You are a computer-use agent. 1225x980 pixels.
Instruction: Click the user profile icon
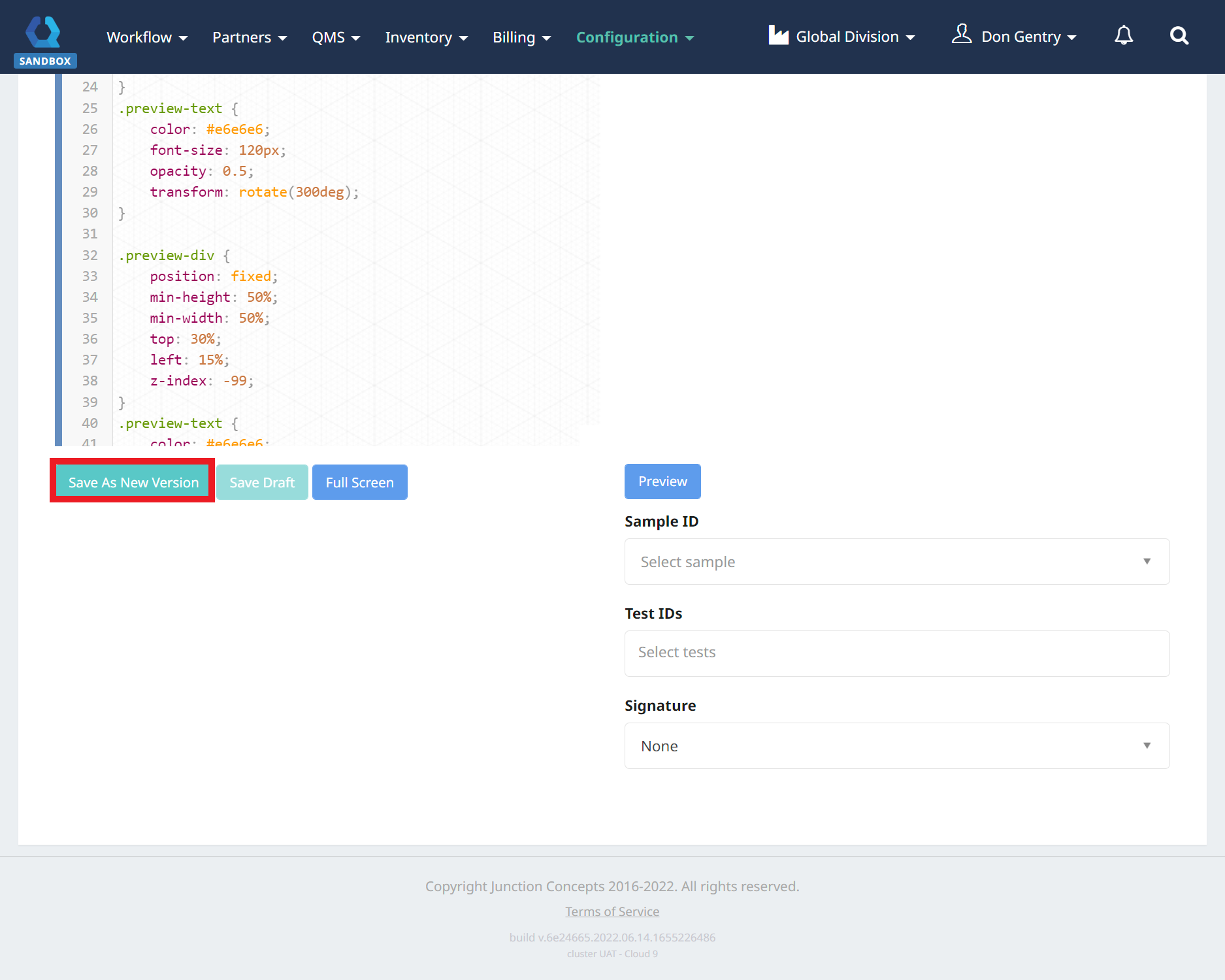(x=961, y=35)
